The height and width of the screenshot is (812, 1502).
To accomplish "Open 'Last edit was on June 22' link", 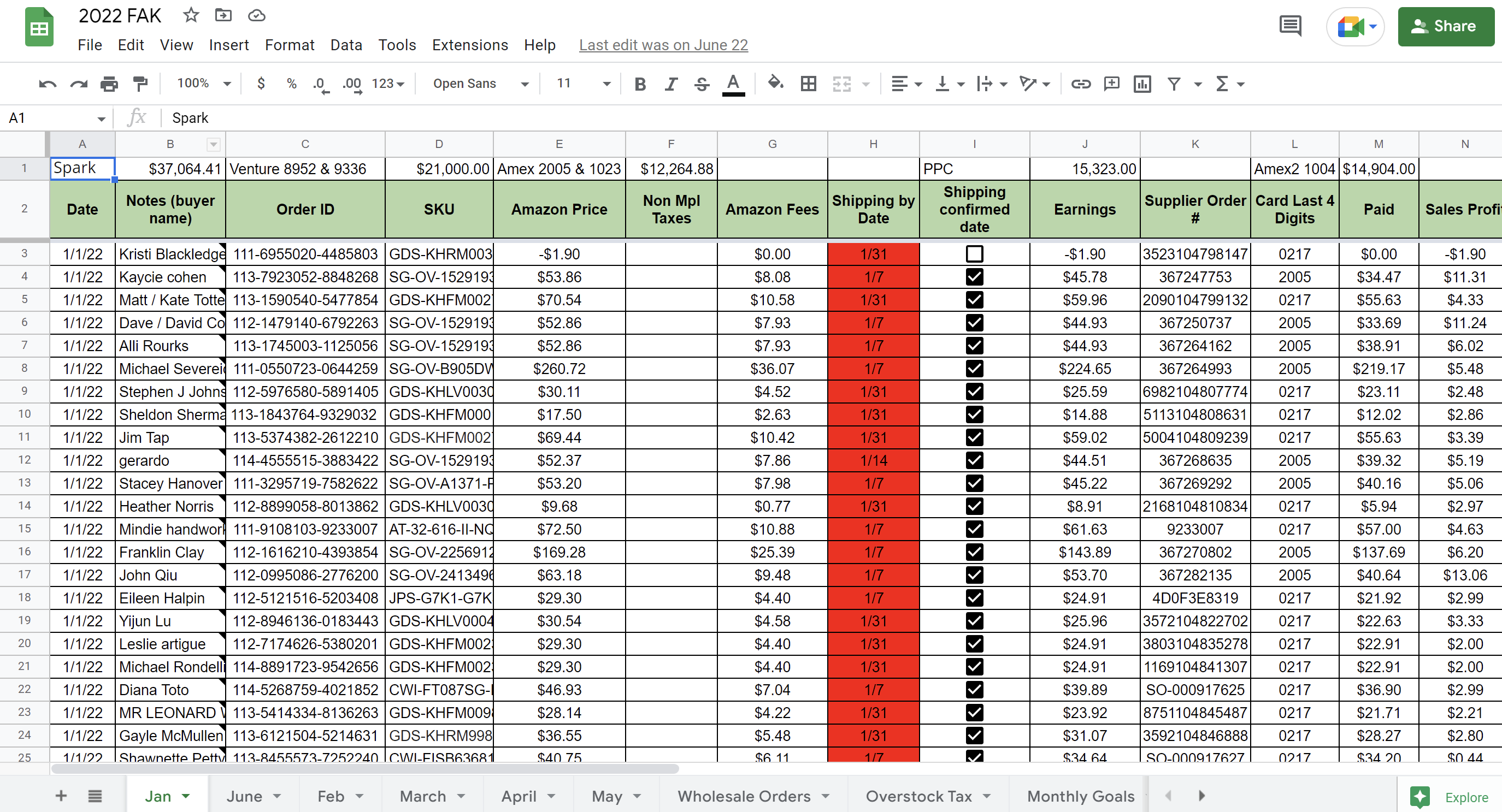I will 663,45.
